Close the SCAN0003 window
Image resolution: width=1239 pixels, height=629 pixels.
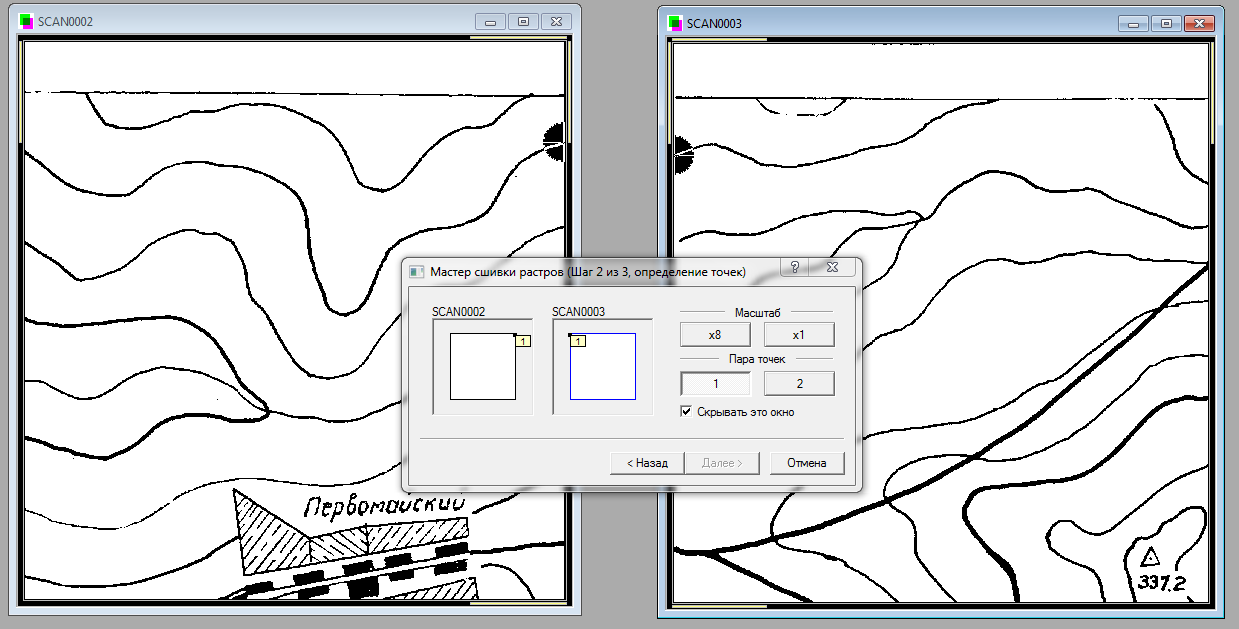click(x=1198, y=23)
